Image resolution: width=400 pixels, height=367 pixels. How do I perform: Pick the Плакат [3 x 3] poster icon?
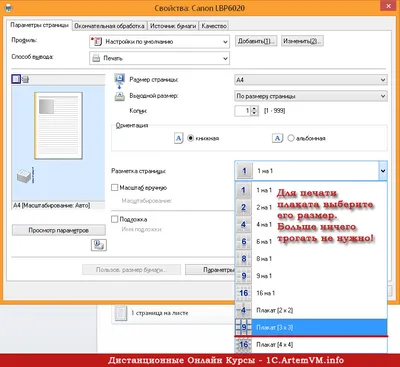point(244,327)
